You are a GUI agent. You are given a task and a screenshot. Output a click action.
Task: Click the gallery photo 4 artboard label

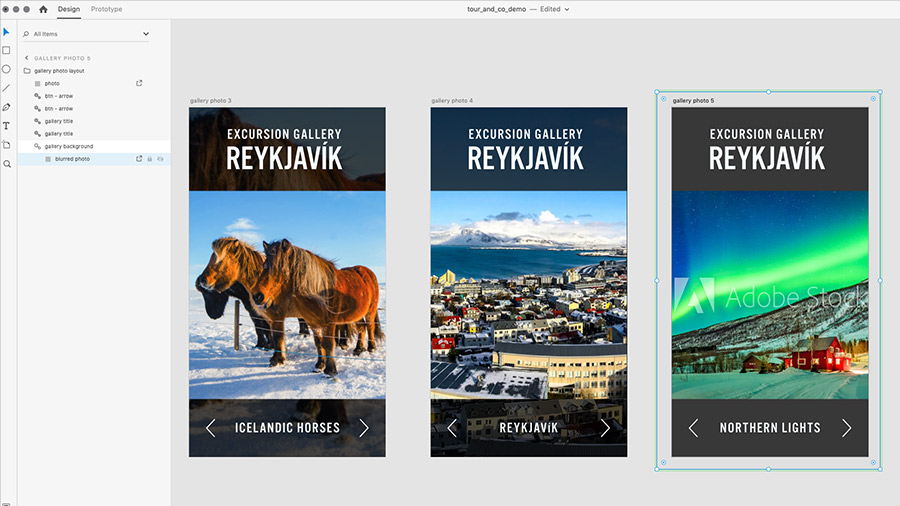click(452, 100)
